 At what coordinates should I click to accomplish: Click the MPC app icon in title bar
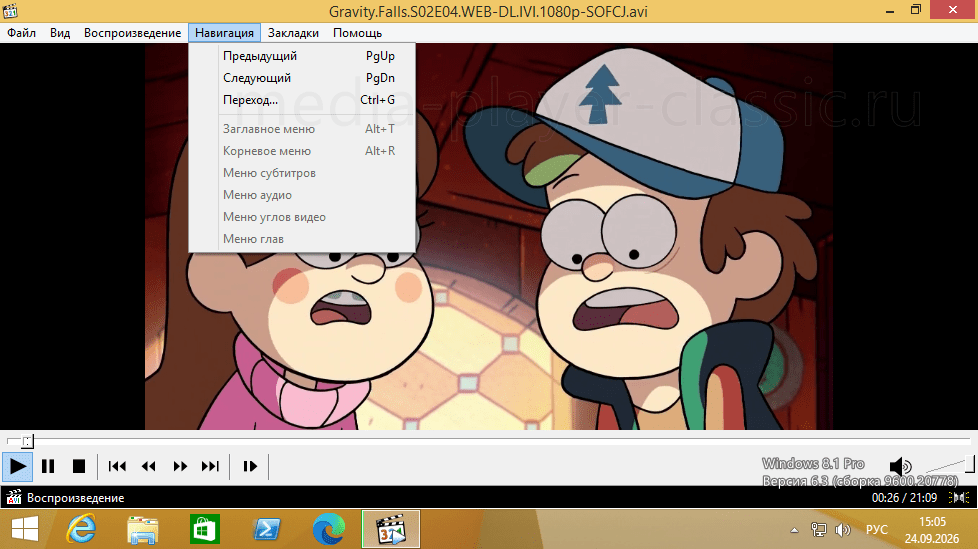point(10,11)
